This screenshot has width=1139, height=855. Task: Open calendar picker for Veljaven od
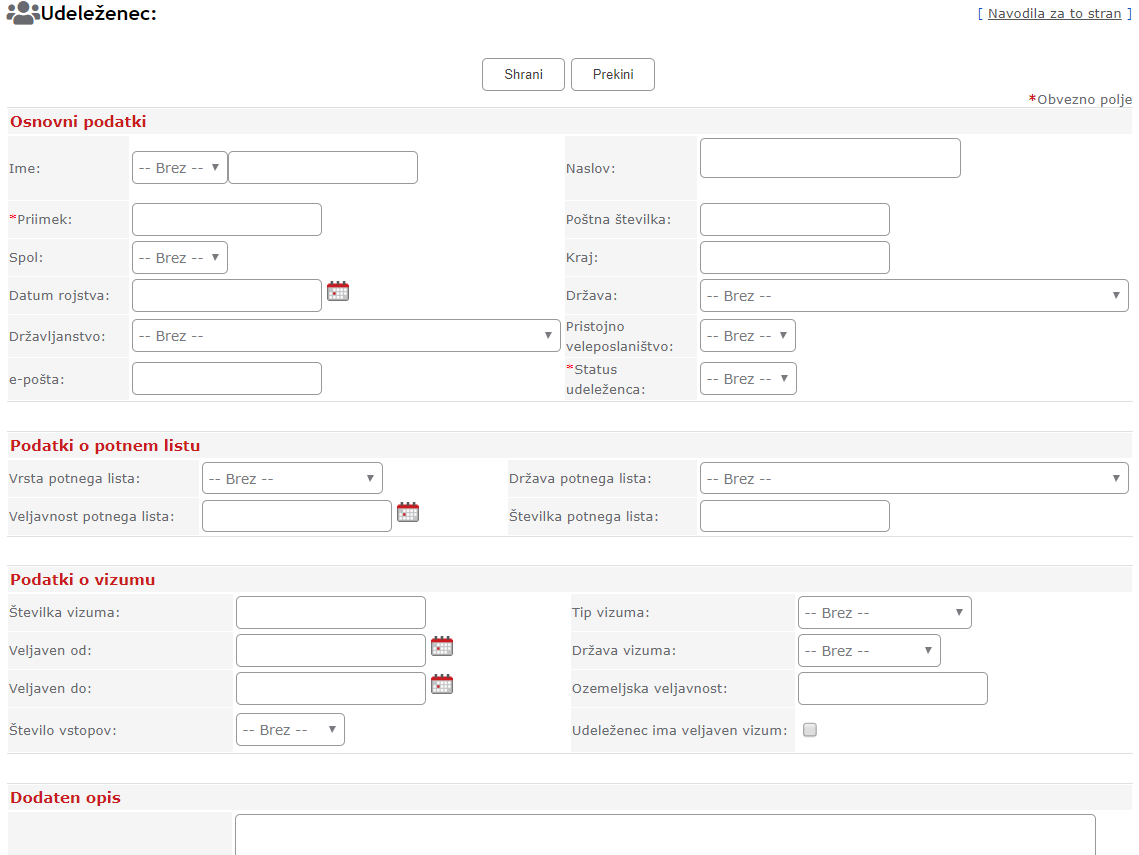442,647
